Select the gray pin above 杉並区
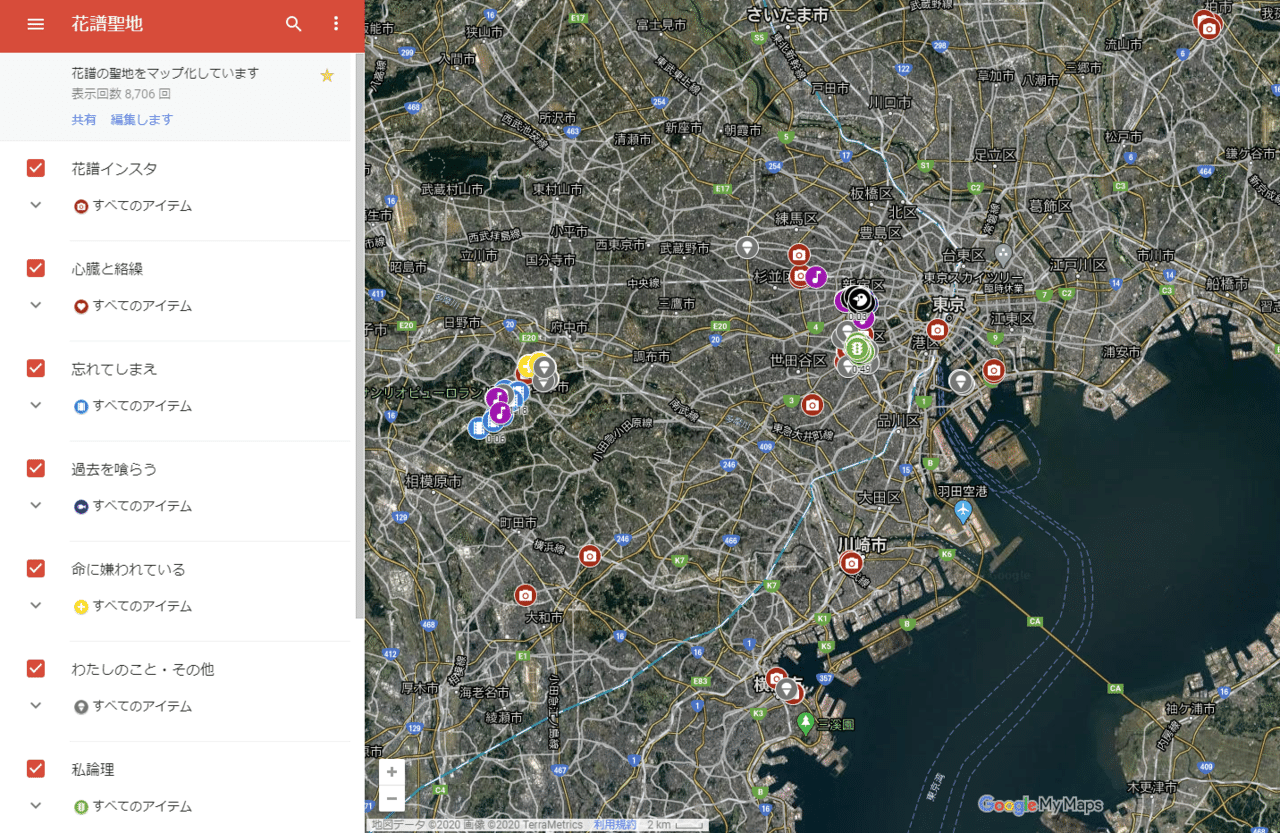Image resolution: width=1280 pixels, height=833 pixels. pos(746,246)
